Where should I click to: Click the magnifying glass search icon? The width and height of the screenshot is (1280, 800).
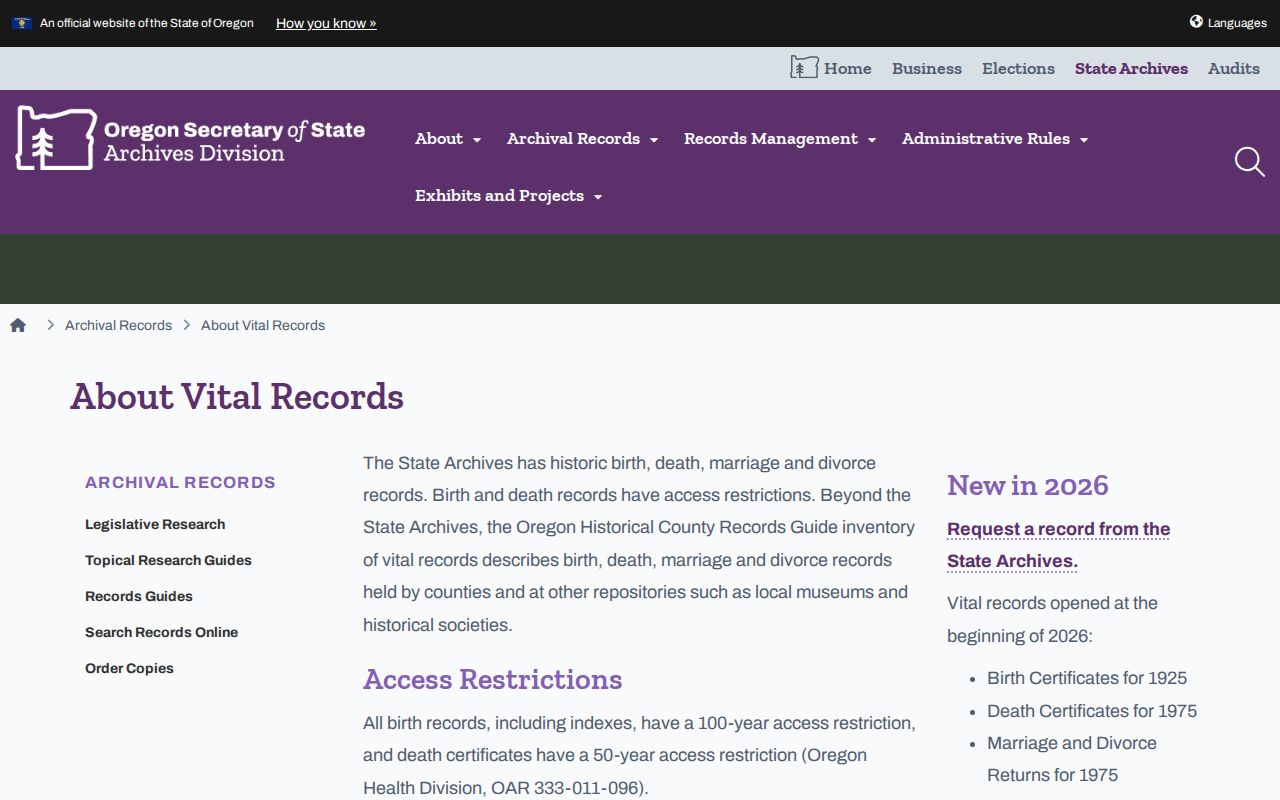pyautogui.click(x=1249, y=162)
